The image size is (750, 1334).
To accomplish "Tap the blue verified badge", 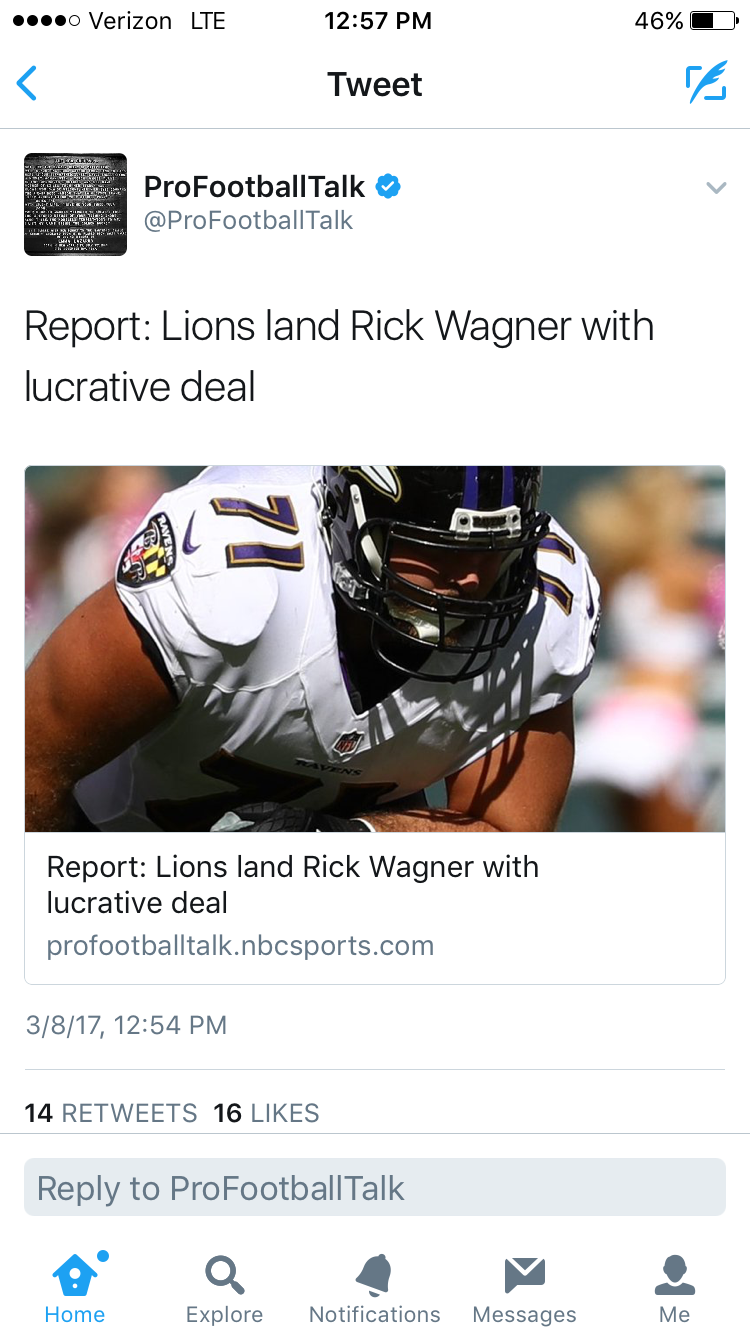I will click(388, 186).
